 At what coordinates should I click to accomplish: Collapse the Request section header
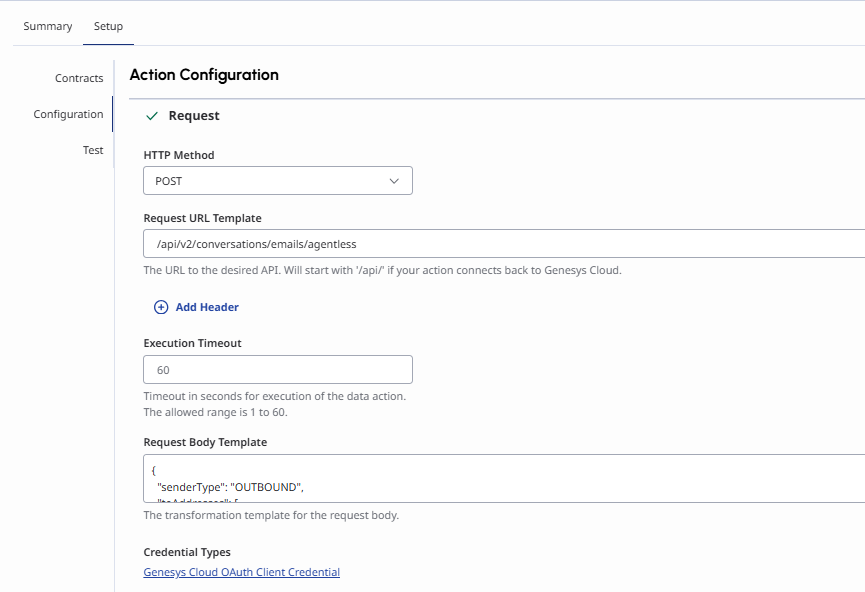(x=194, y=116)
